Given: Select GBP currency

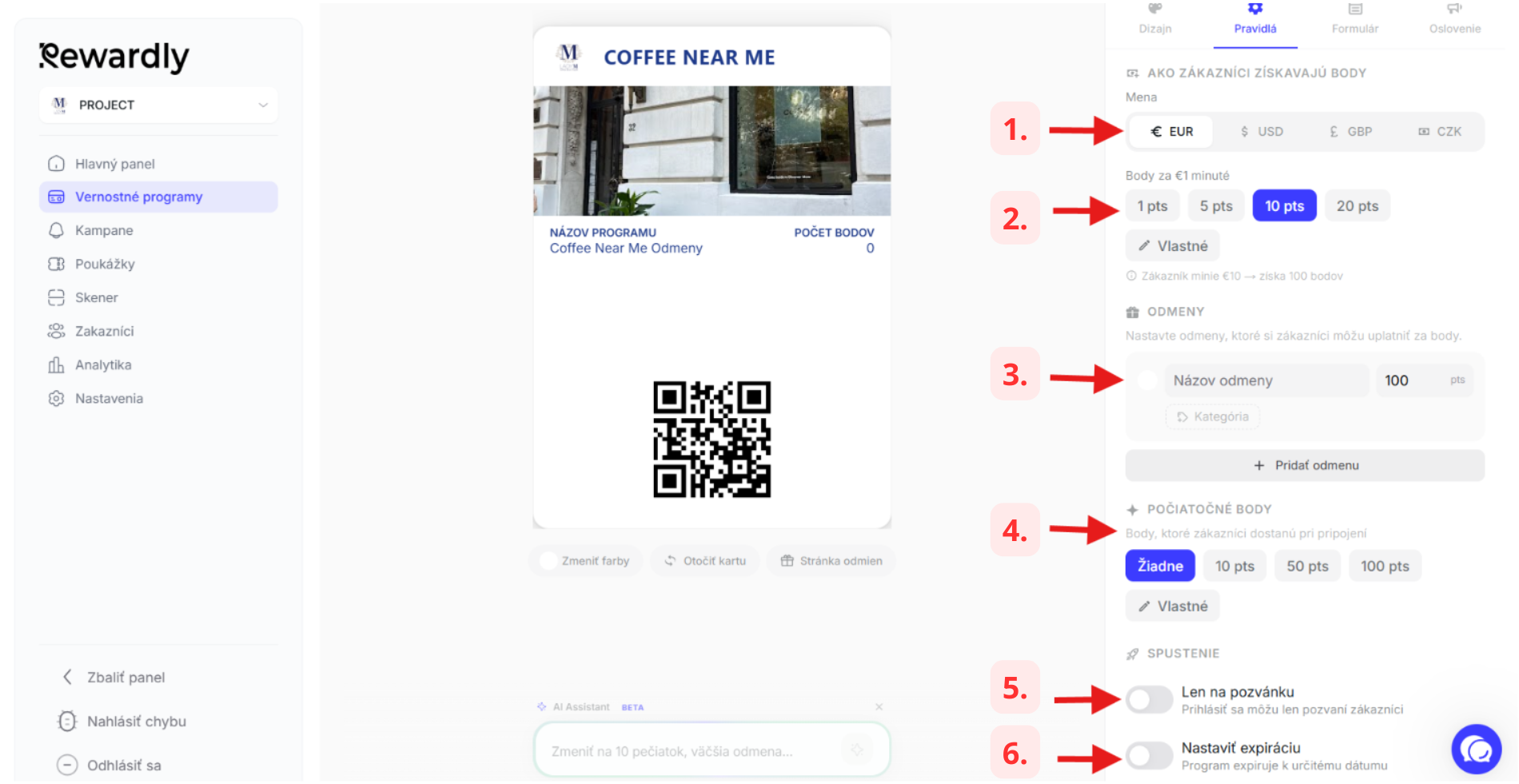Looking at the screenshot, I should click(1351, 132).
